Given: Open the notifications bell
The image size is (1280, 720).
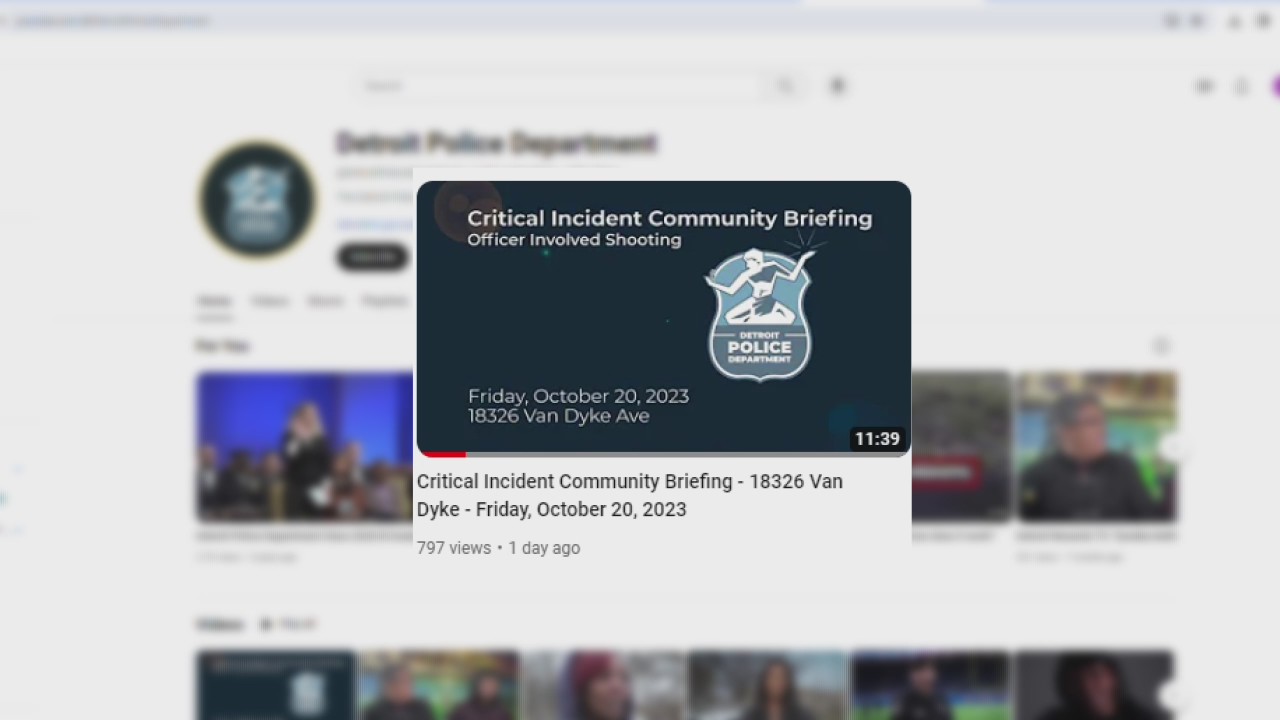Looking at the screenshot, I should pos(1242,87).
